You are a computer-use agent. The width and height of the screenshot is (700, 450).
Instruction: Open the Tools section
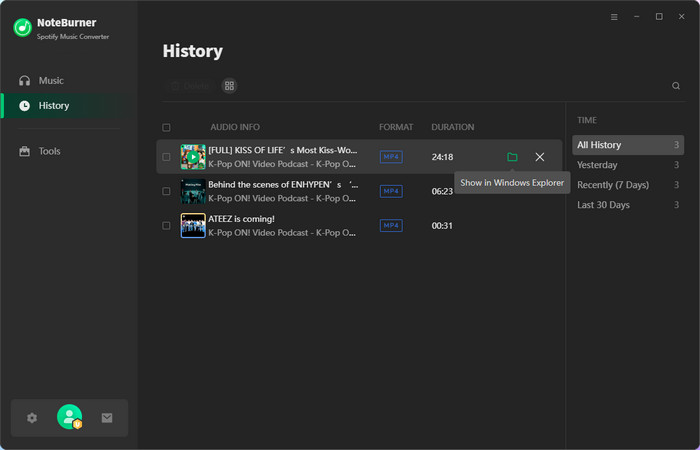[39, 151]
